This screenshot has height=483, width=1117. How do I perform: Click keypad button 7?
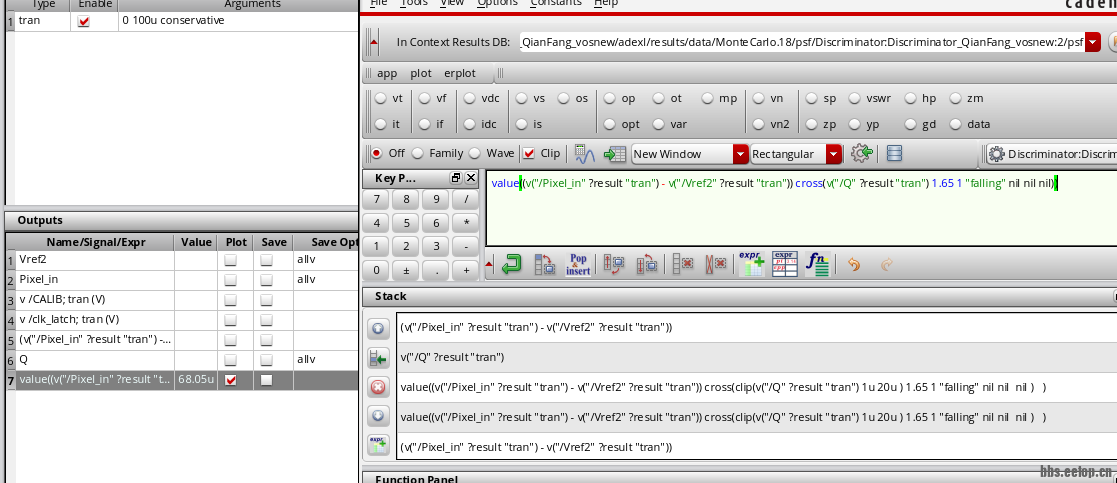(x=377, y=199)
